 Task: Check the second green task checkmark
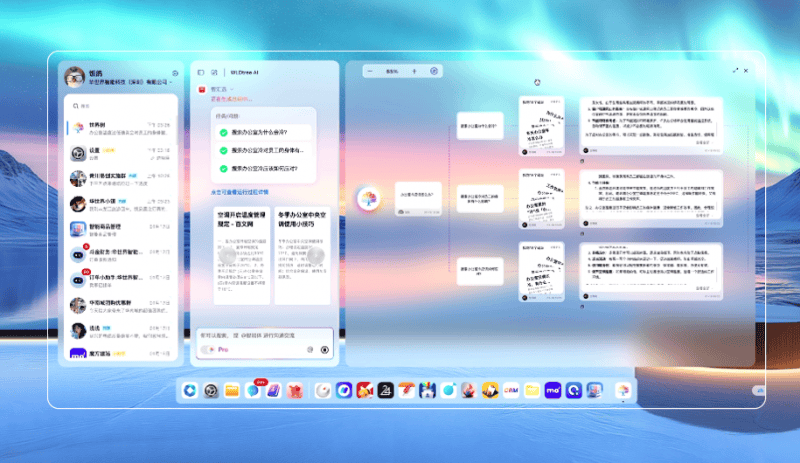(x=224, y=150)
